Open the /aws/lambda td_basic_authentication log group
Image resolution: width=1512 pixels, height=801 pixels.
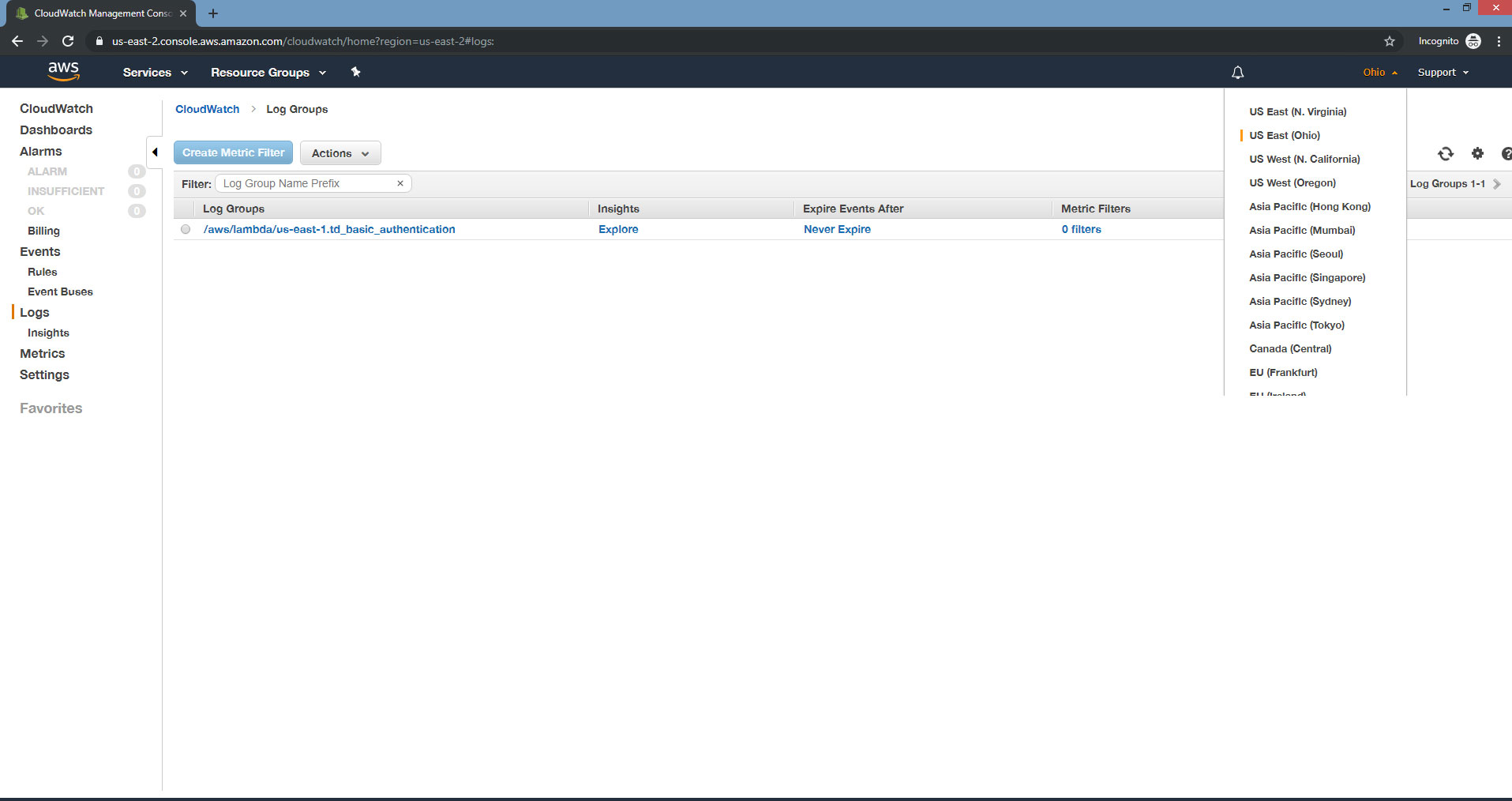click(329, 229)
